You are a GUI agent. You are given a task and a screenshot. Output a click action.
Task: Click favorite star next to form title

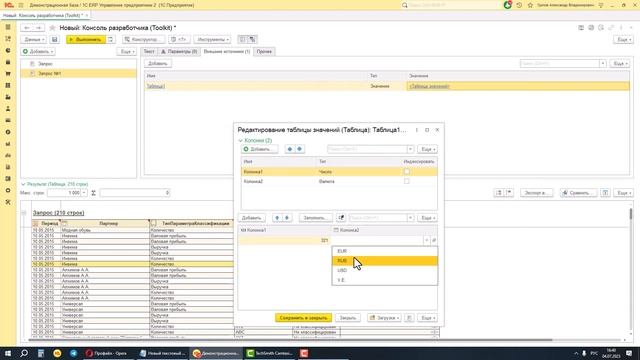[52, 28]
